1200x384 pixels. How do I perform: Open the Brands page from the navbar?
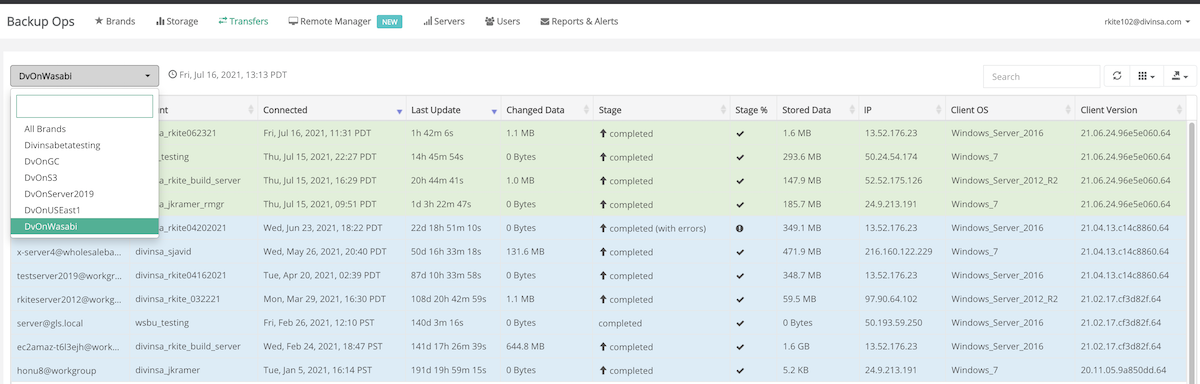pyautogui.click(x=114, y=21)
